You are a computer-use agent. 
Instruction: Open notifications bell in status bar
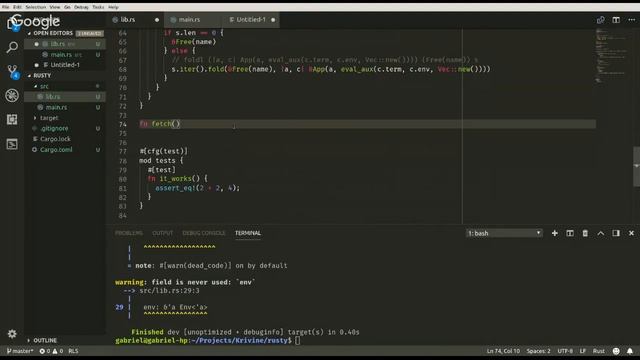(630, 351)
